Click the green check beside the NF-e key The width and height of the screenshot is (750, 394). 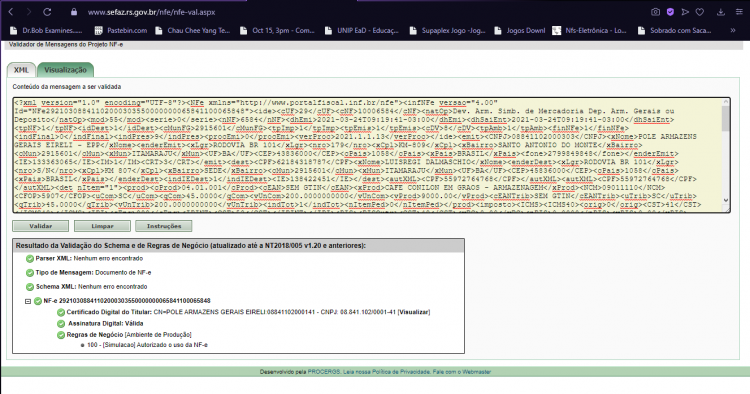pos(38,301)
